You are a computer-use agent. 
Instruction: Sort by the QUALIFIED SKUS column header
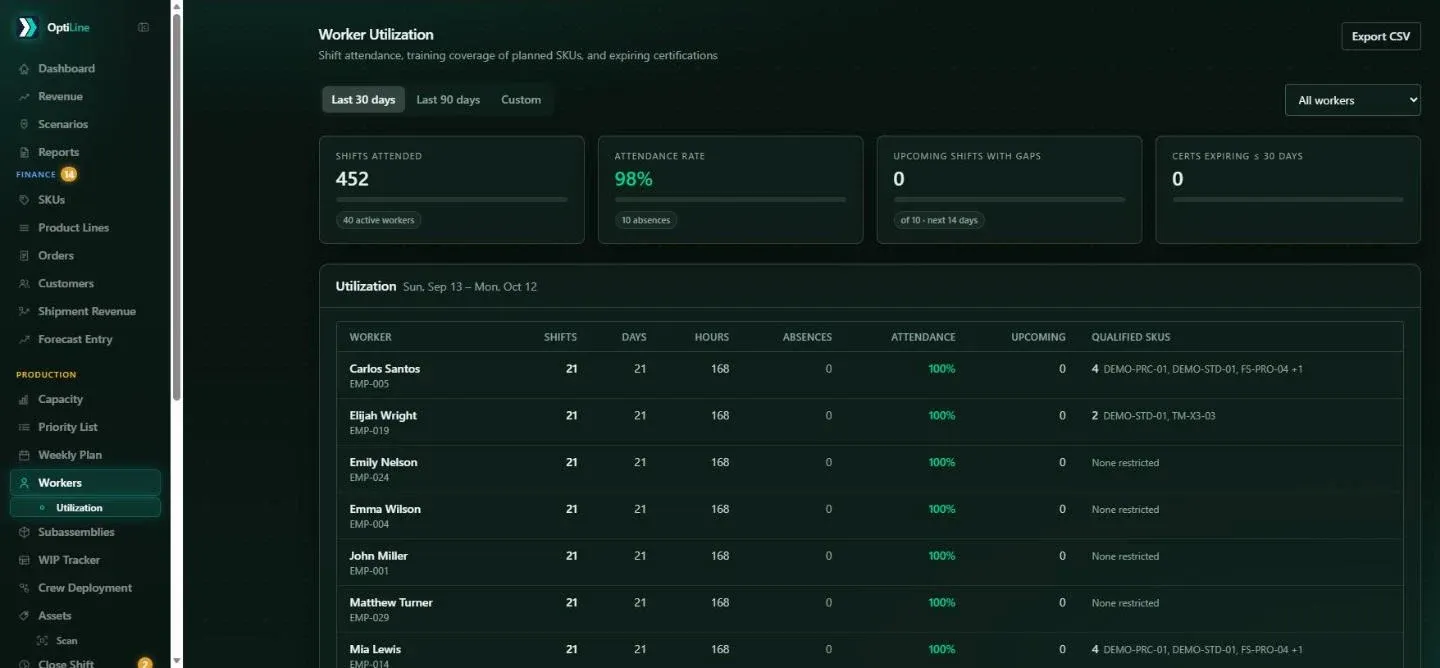(x=1131, y=337)
